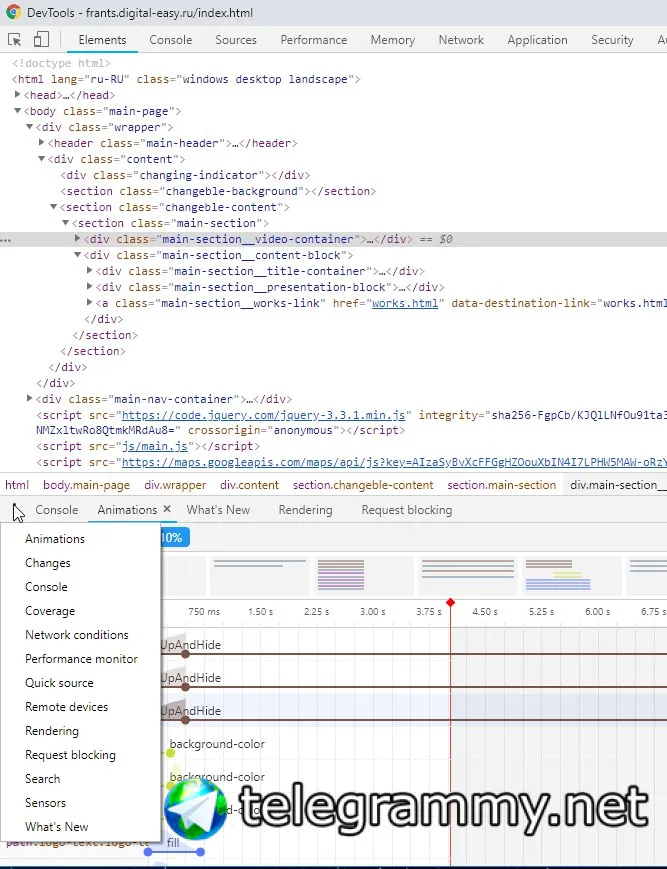The image size is (667, 869).
Task: Select the changing-indicator div row
Action: (185, 175)
